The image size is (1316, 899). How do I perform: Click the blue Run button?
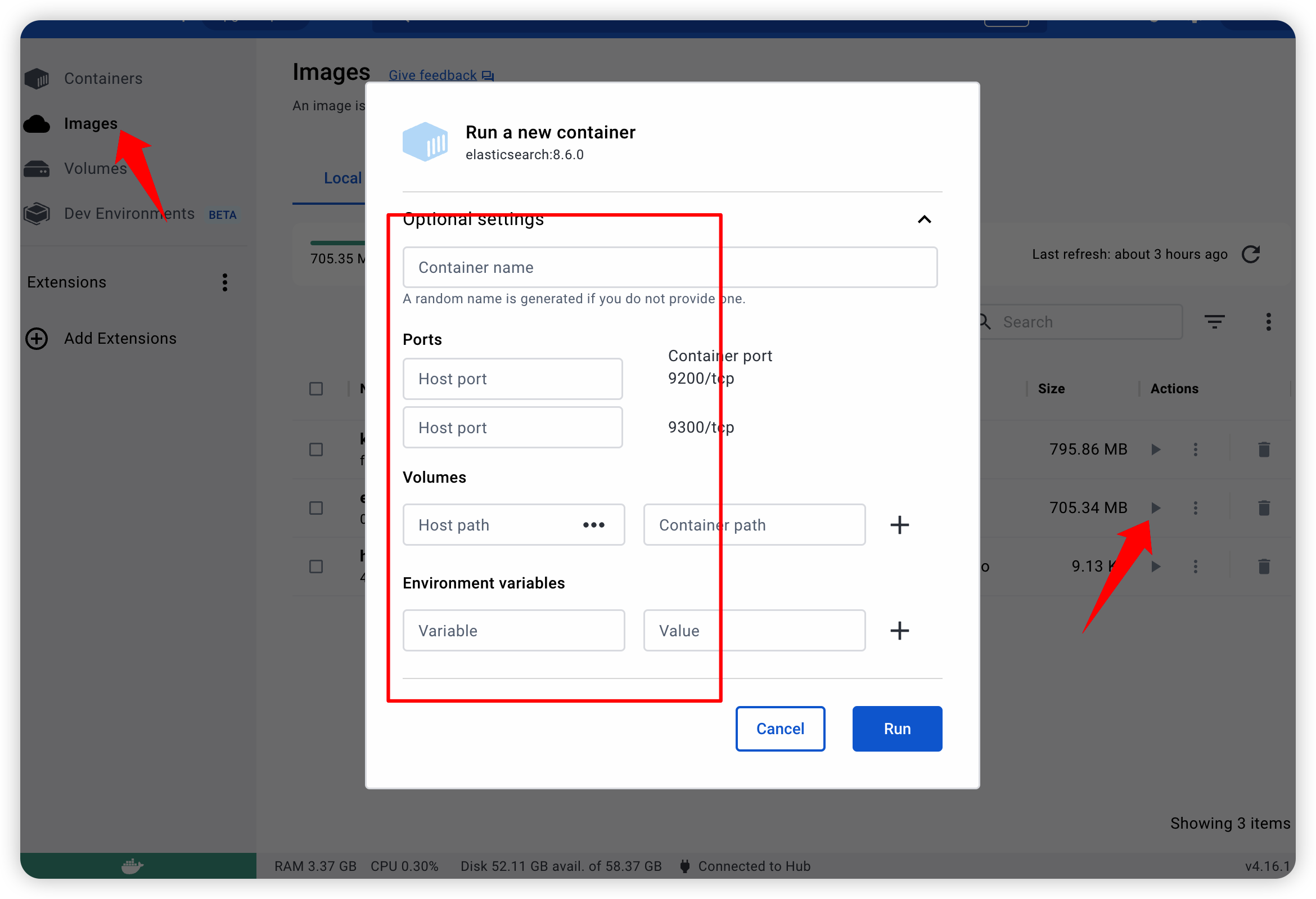point(897,729)
